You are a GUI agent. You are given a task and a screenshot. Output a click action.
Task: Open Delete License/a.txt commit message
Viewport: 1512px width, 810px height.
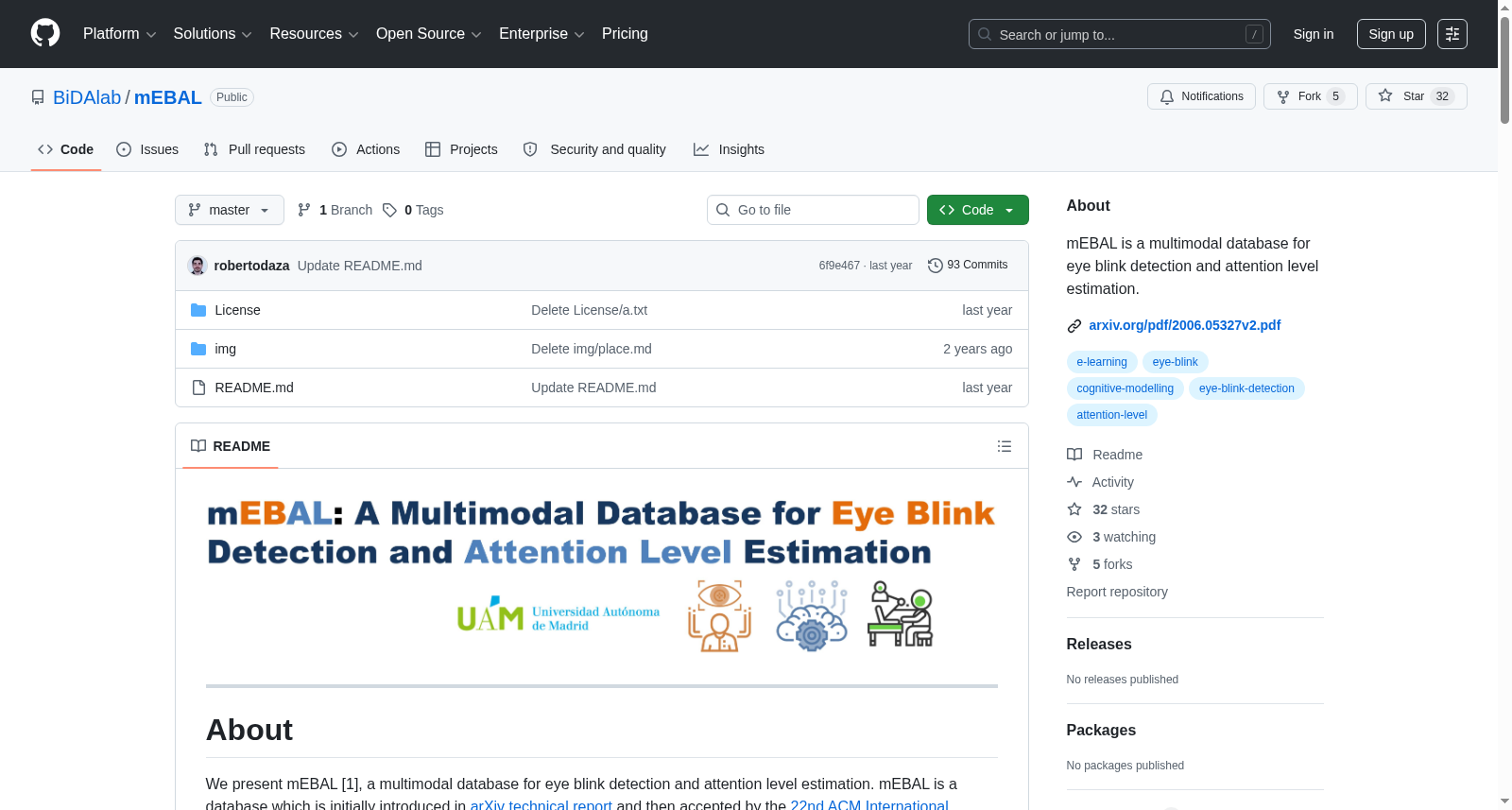tap(590, 310)
